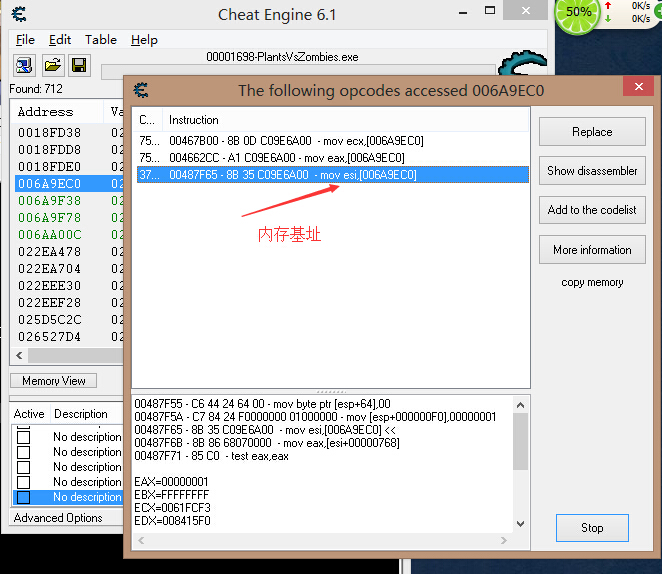Open the select process icon

coord(24,65)
